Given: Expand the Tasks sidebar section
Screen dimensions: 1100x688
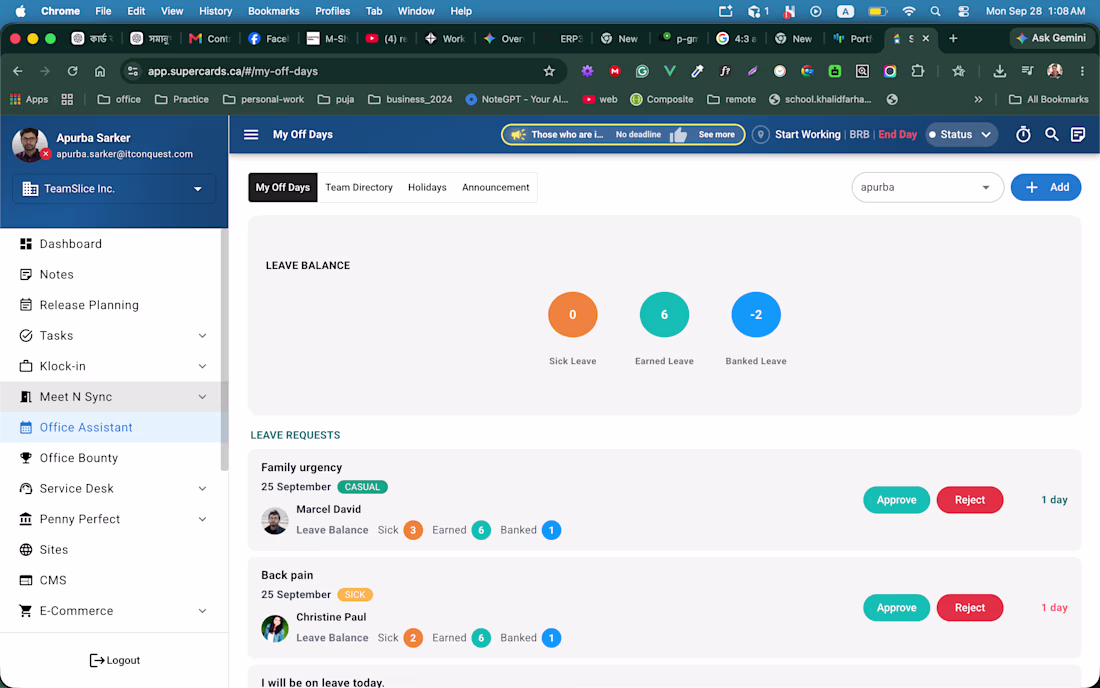Looking at the screenshot, I should tap(202, 336).
